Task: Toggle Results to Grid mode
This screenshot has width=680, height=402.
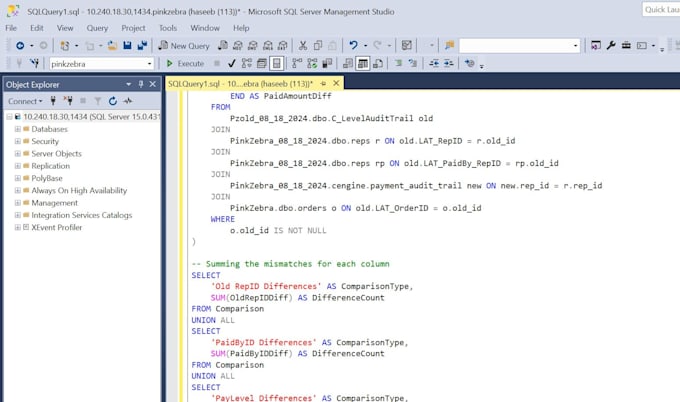Action: click(x=363, y=63)
